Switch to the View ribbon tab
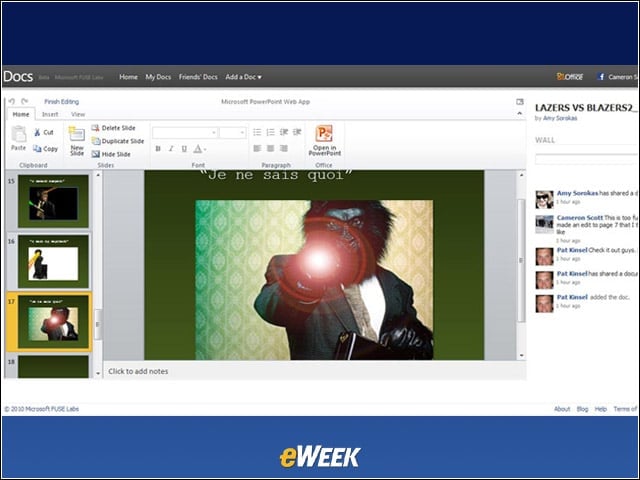Viewport: 640px width, 480px height. coord(78,114)
